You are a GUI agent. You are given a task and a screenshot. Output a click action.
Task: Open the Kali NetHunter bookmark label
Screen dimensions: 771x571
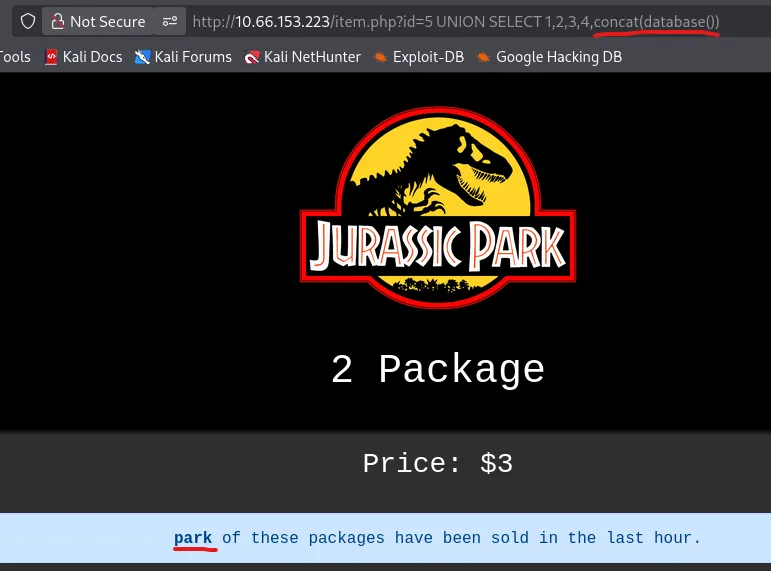coord(314,57)
